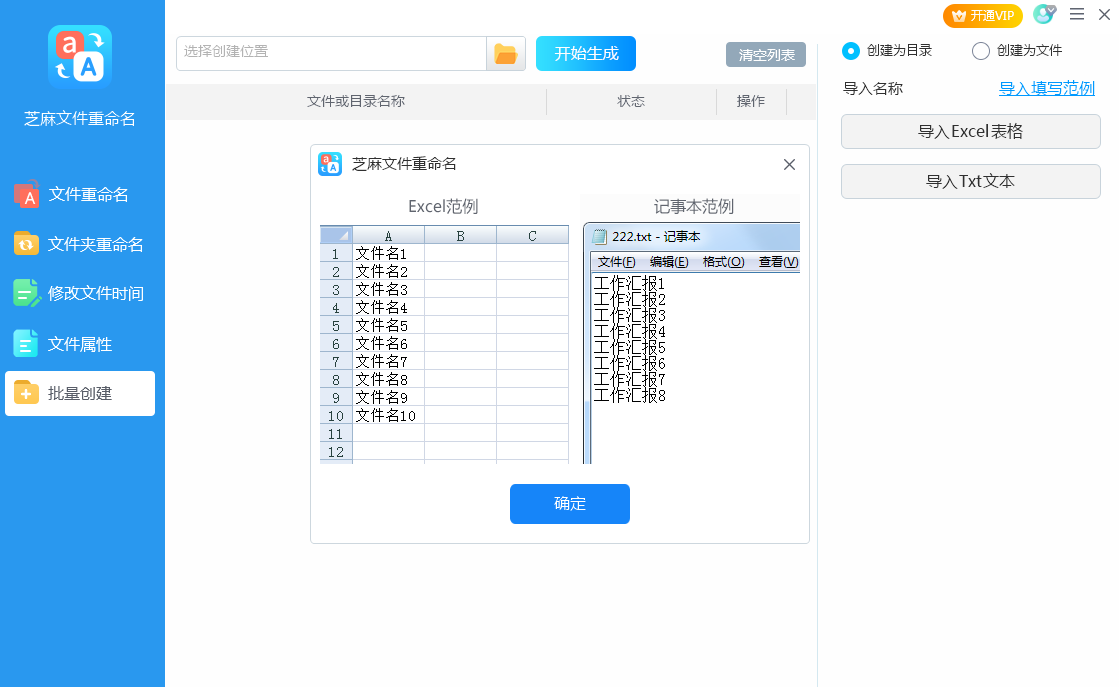Click 导入Txt文本 import button
1119x687 pixels.
(x=970, y=181)
